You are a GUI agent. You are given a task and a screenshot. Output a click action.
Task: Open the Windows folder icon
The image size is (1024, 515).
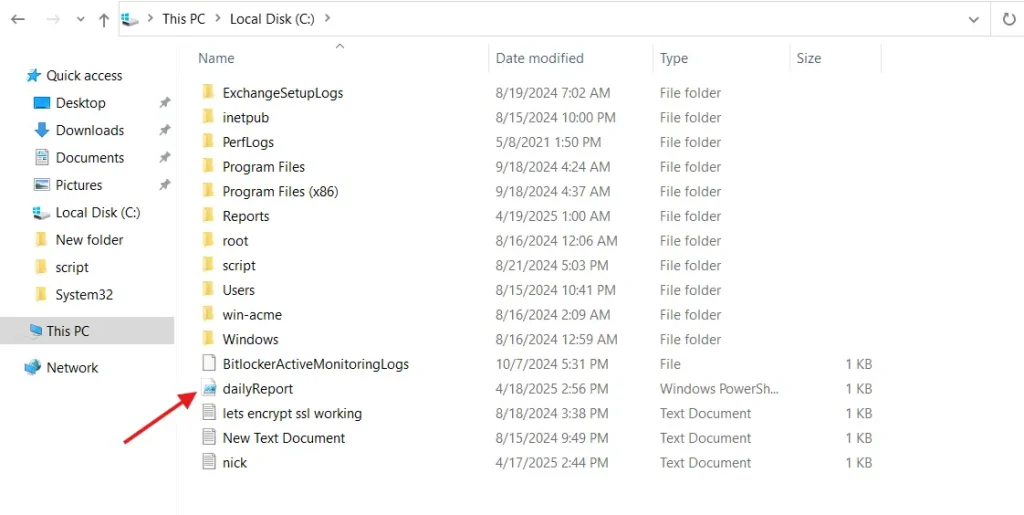(x=209, y=339)
